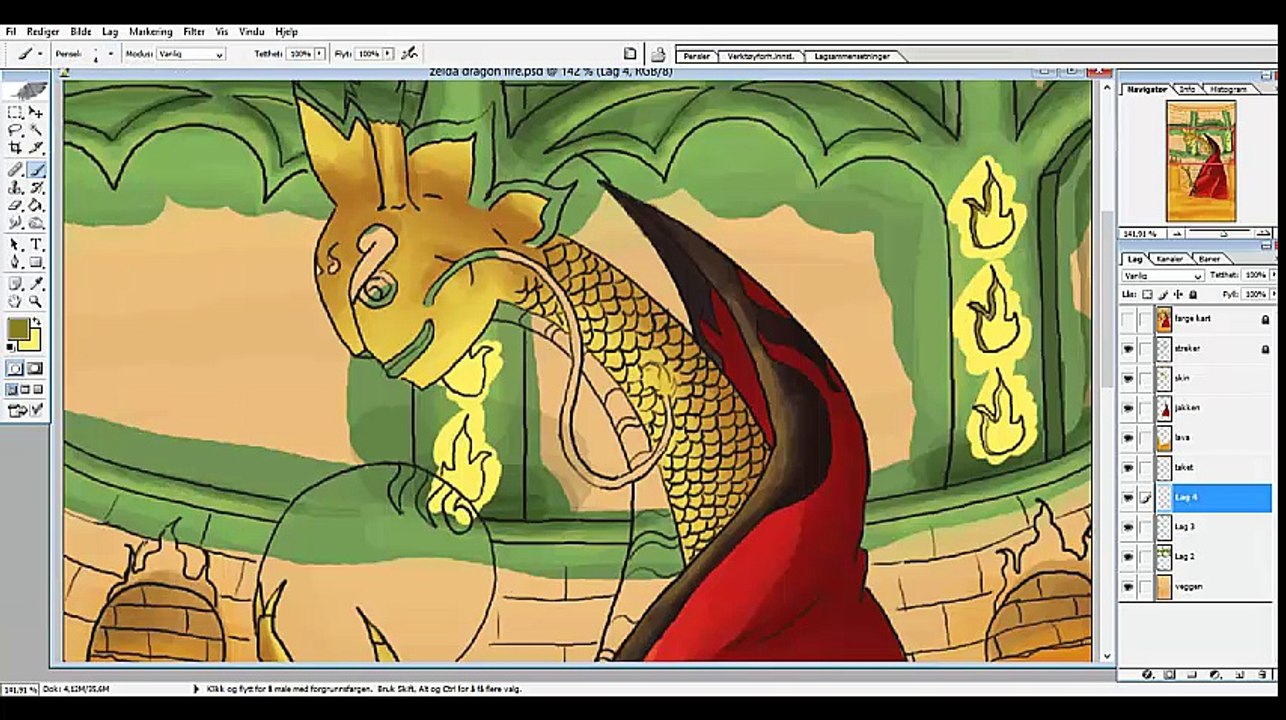Select the Eyedropper tool
Image resolution: width=1286 pixels, height=720 pixels.
(x=36, y=284)
